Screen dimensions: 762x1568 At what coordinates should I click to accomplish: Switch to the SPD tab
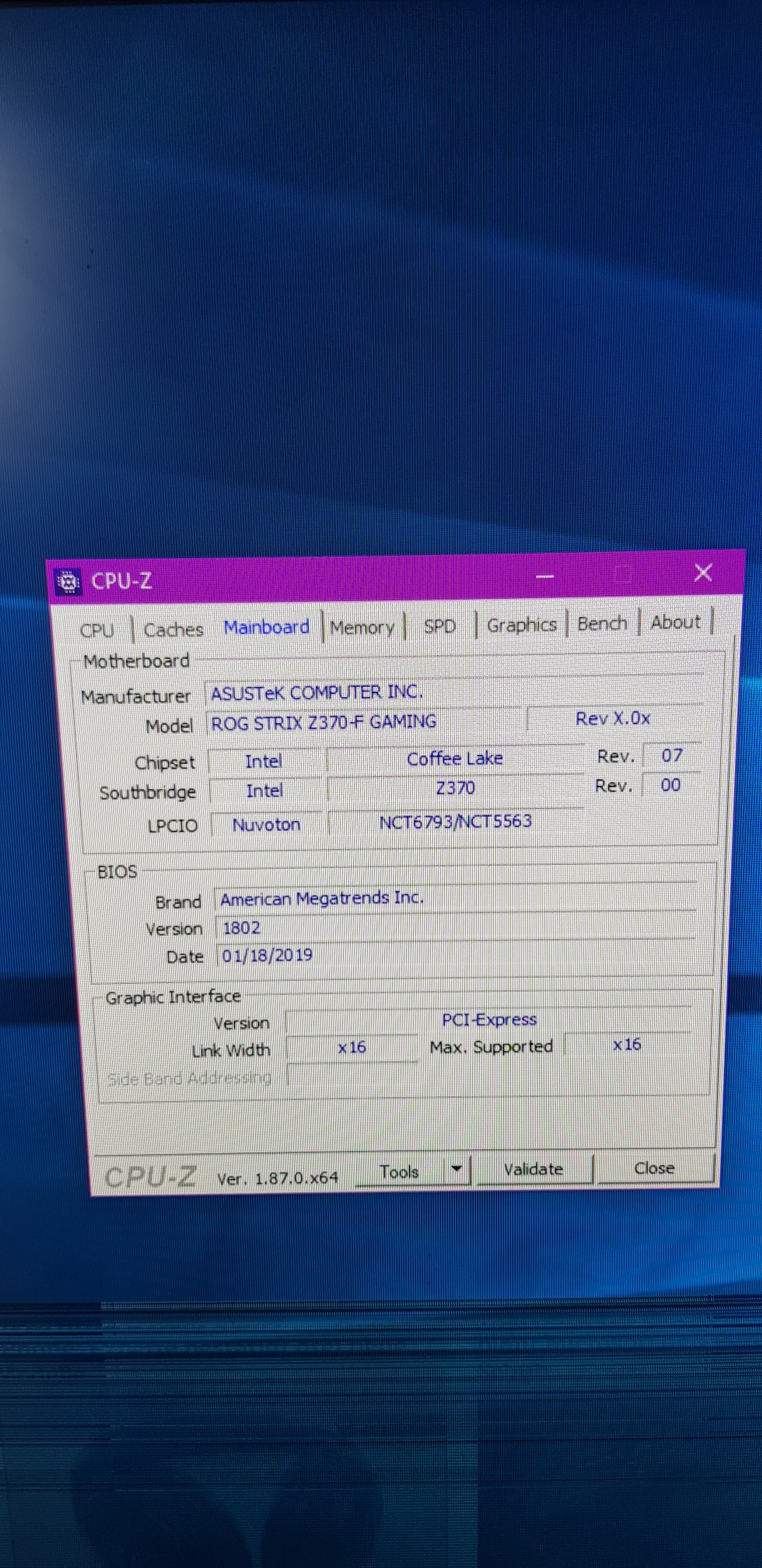point(439,626)
